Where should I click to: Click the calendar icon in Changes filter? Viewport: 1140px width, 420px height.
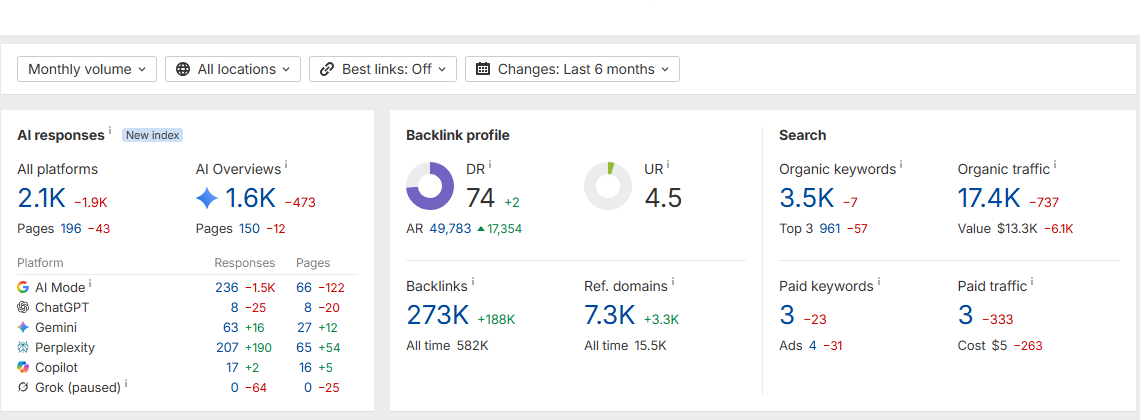coord(483,69)
